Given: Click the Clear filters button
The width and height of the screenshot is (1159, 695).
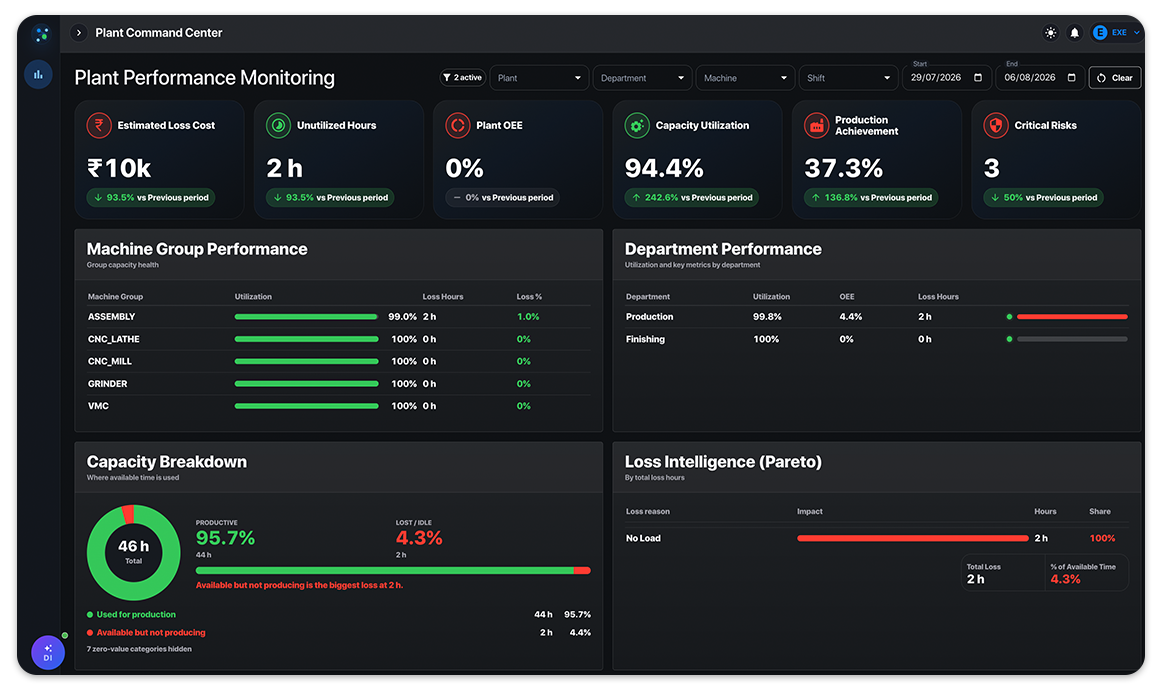Looking at the screenshot, I should pos(1115,78).
